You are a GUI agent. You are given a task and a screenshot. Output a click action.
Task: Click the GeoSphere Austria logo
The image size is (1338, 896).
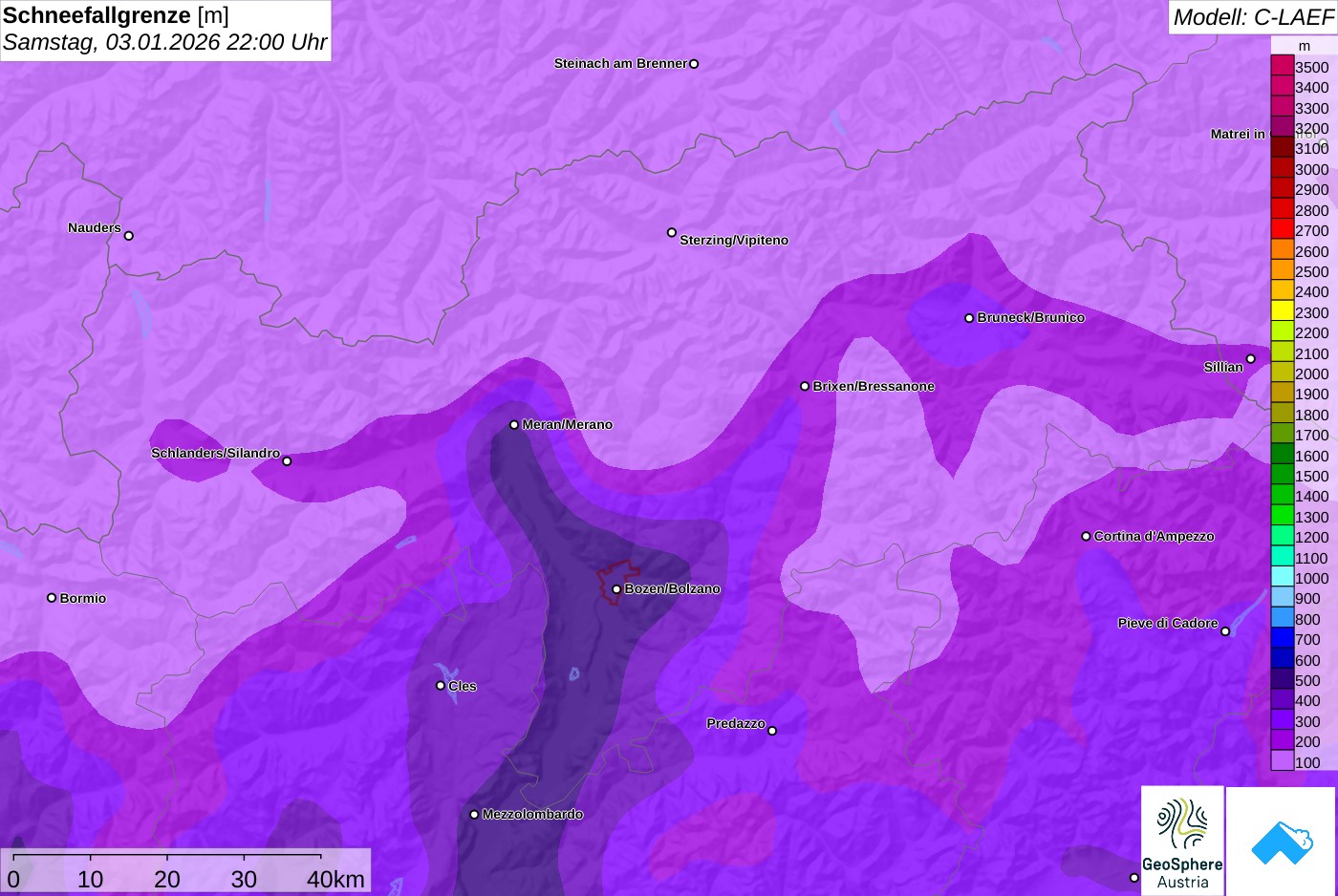pyautogui.click(x=1182, y=841)
